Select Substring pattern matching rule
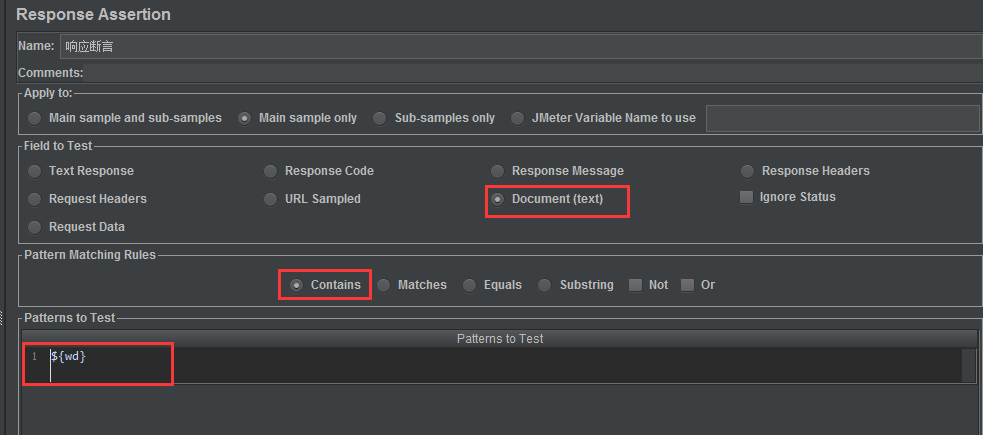This screenshot has width=983, height=435. coord(545,285)
